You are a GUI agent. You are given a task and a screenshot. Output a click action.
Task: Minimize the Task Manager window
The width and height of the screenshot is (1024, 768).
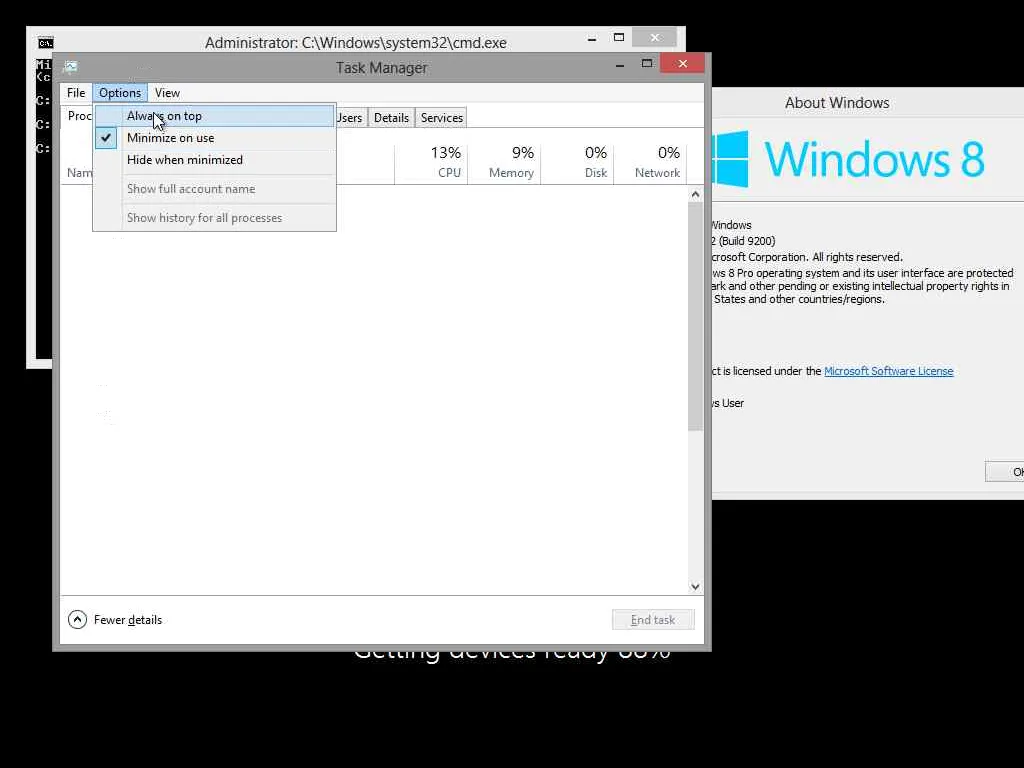tap(620, 65)
